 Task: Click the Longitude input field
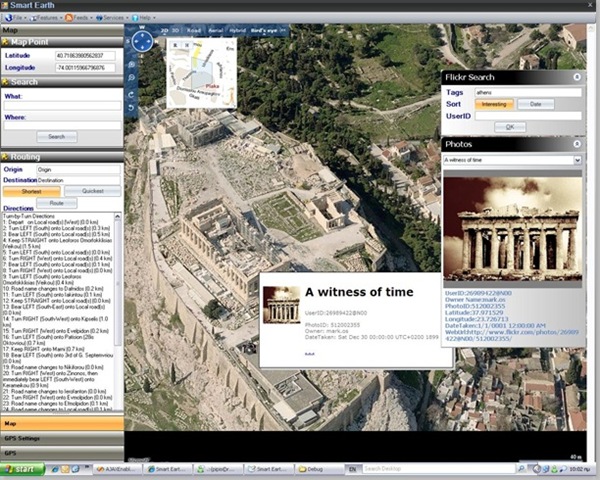(85, 68)
